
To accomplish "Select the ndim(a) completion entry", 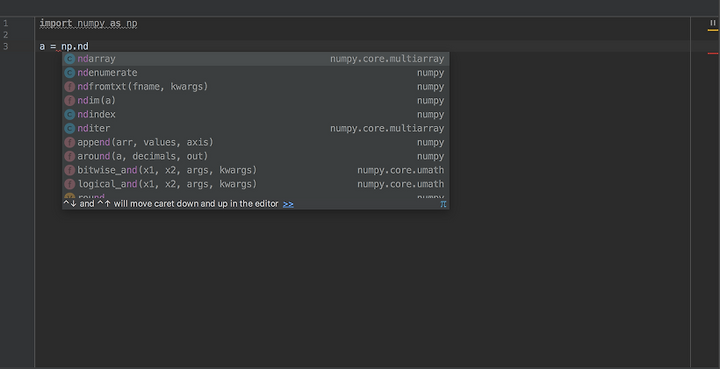I will coord(256,101).
